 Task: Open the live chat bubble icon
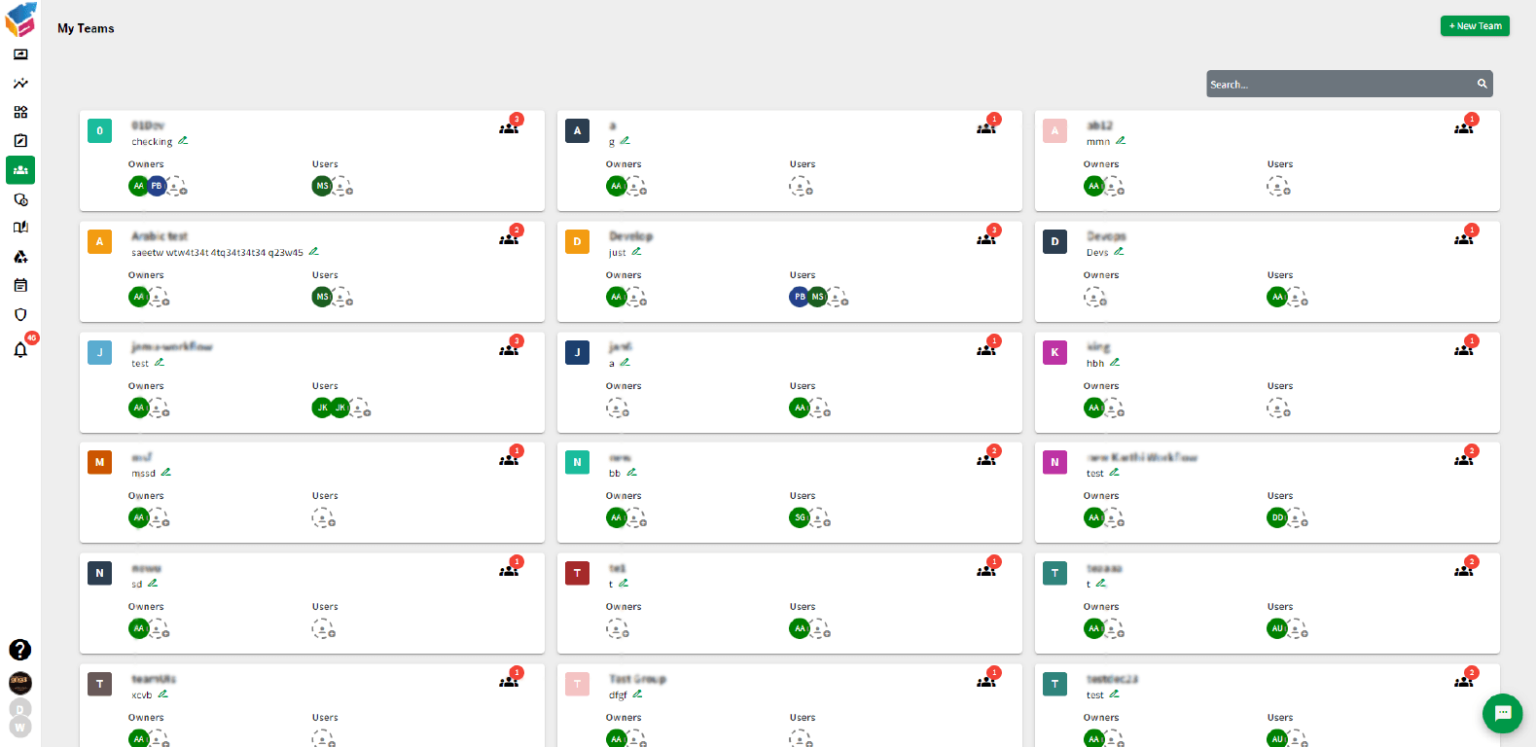[1501, 713]
